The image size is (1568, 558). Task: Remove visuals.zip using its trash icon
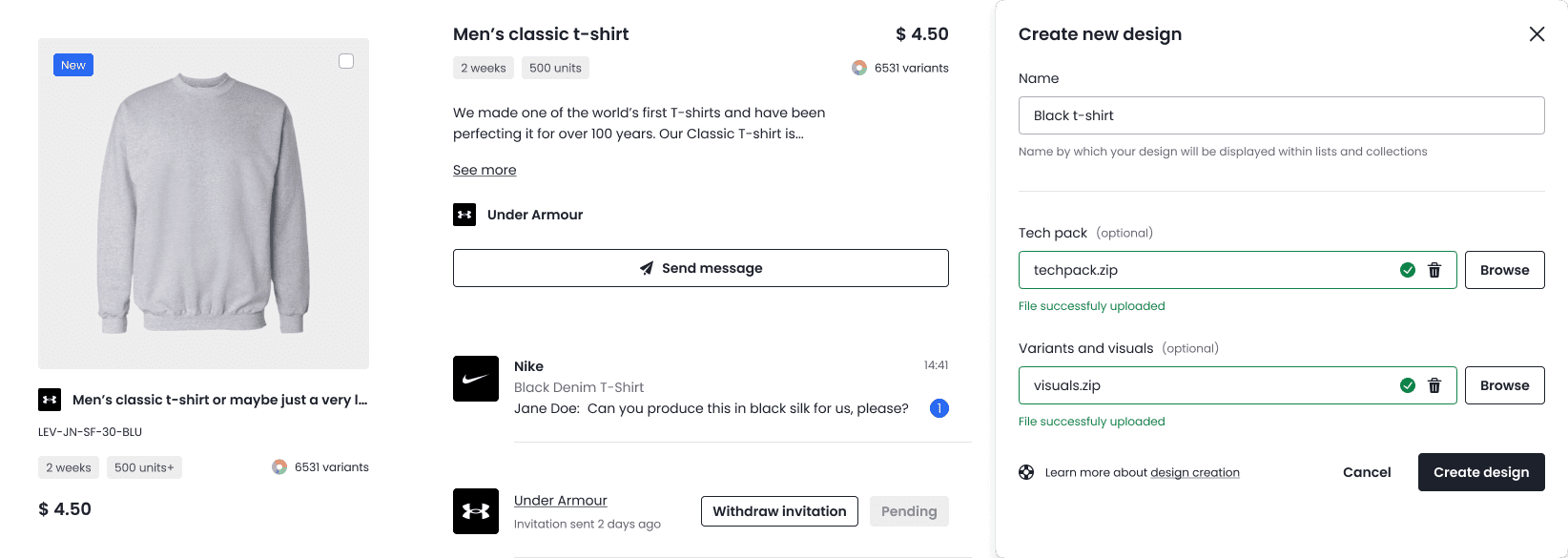coord(1434,385)
